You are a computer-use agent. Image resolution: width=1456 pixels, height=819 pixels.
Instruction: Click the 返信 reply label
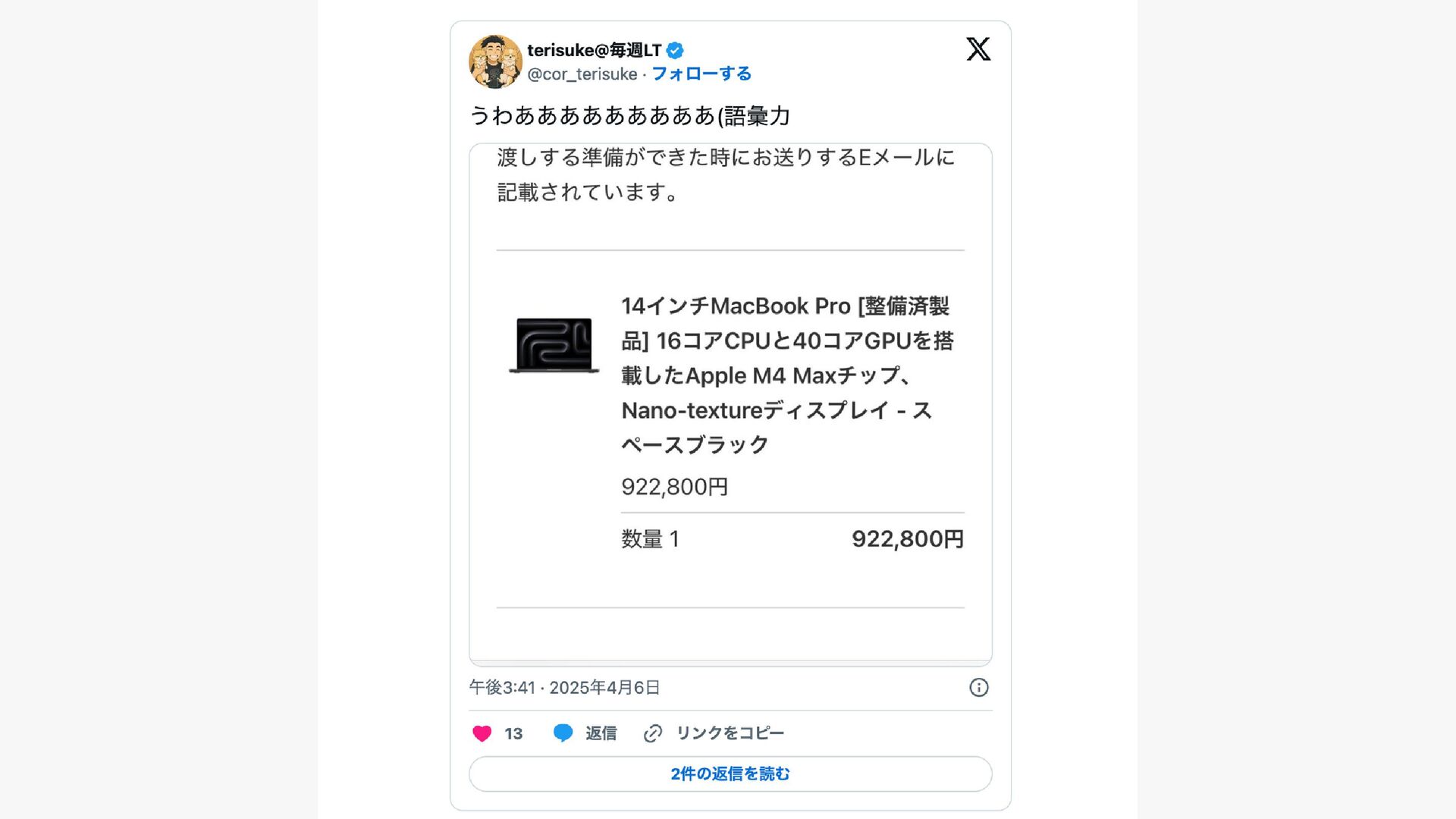point(601,733)
